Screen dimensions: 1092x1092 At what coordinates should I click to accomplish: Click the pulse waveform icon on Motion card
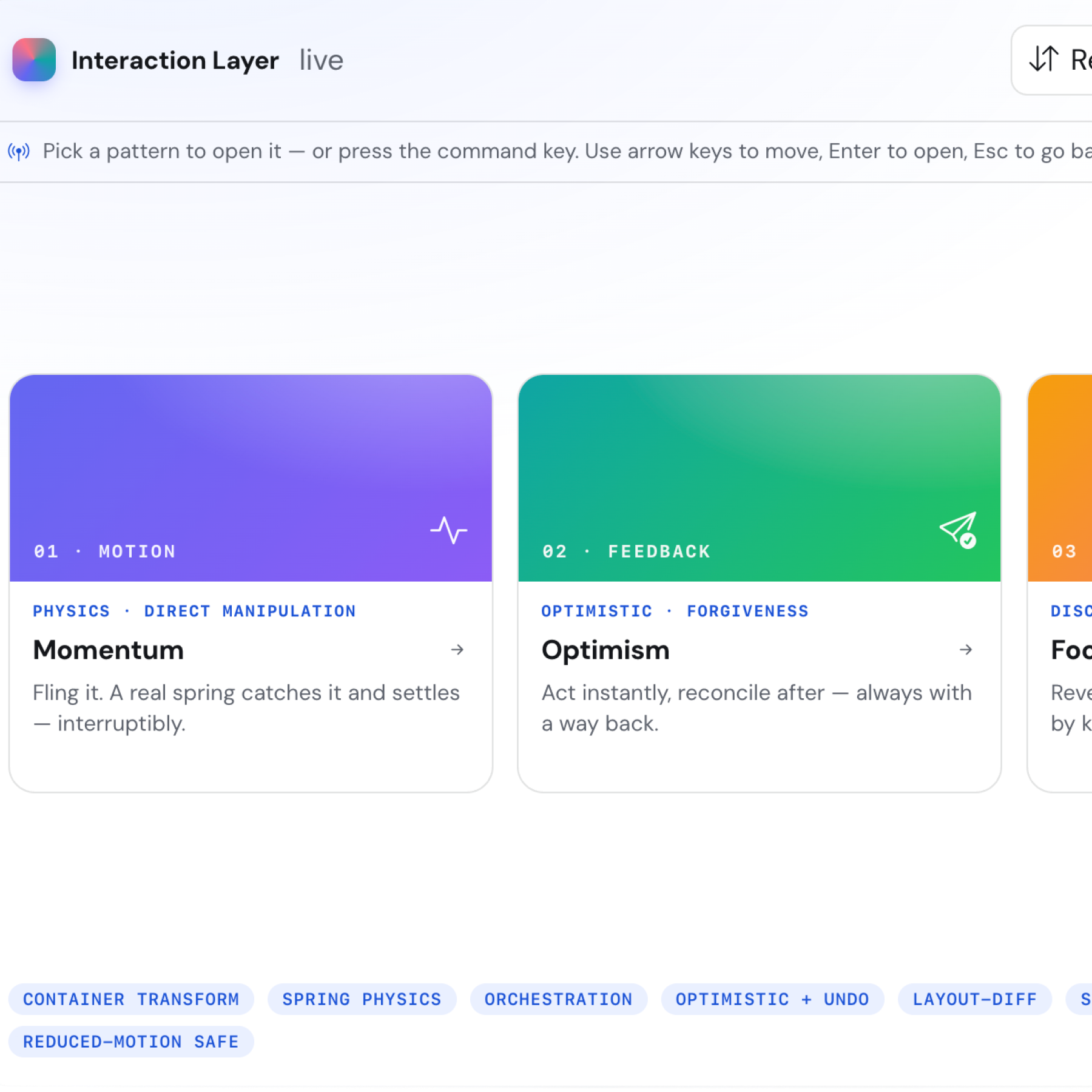coord(449,530)
